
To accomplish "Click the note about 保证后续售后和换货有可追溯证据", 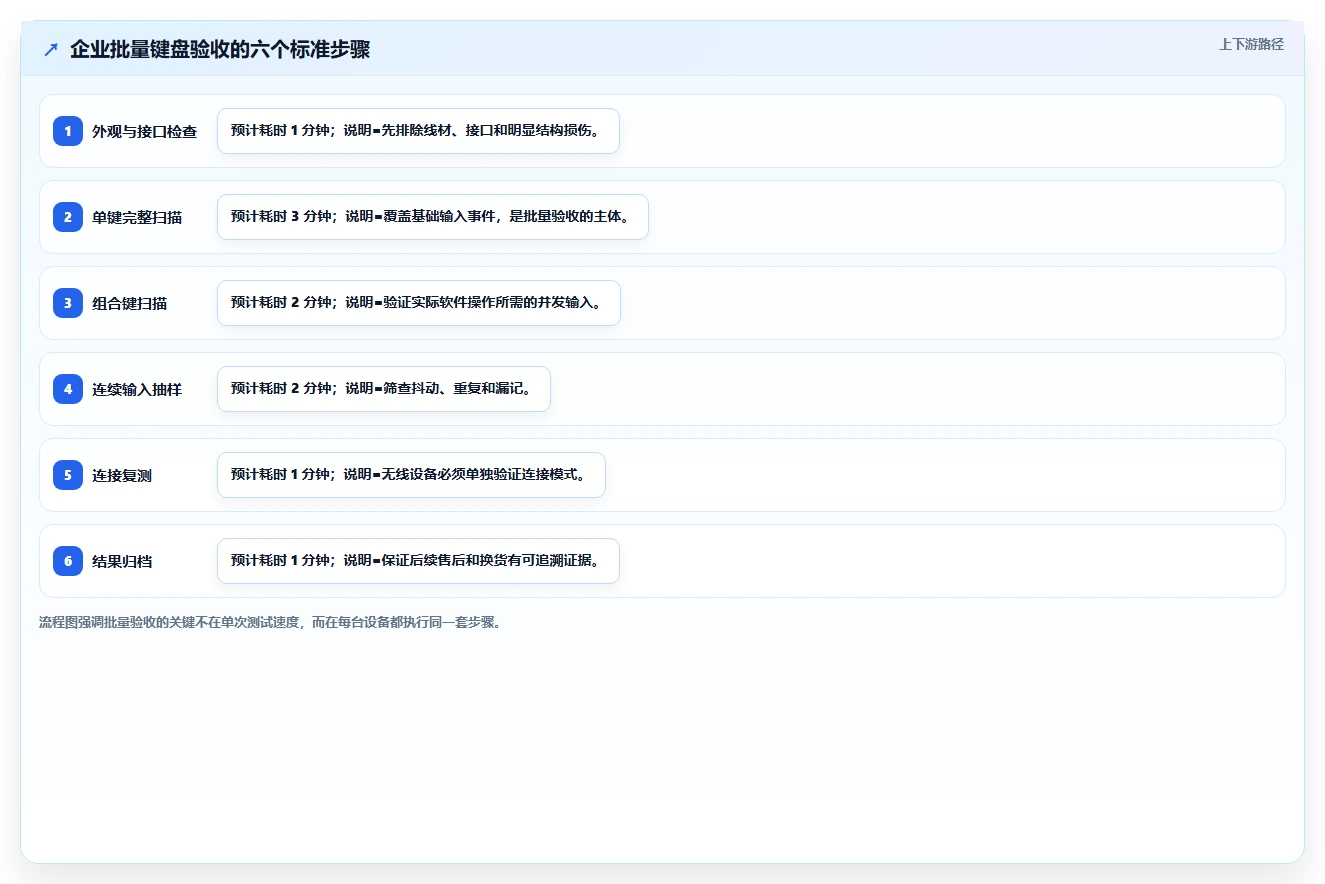I will pyautogui.click(x=418, y=561).
